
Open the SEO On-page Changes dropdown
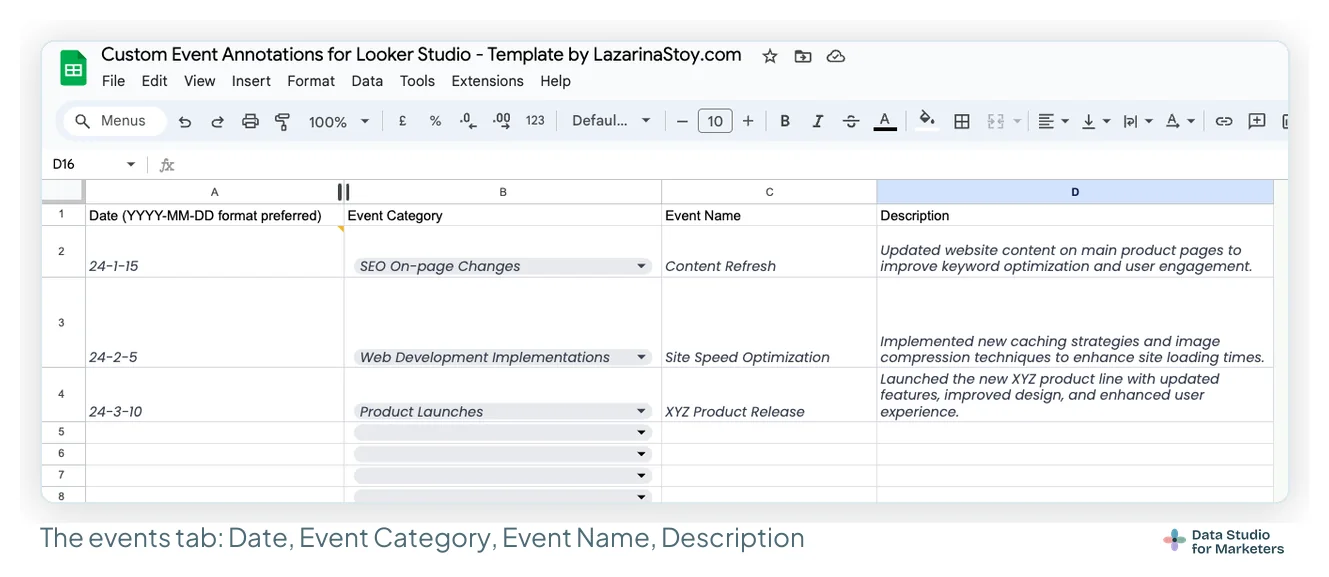[x=641, y=267]
